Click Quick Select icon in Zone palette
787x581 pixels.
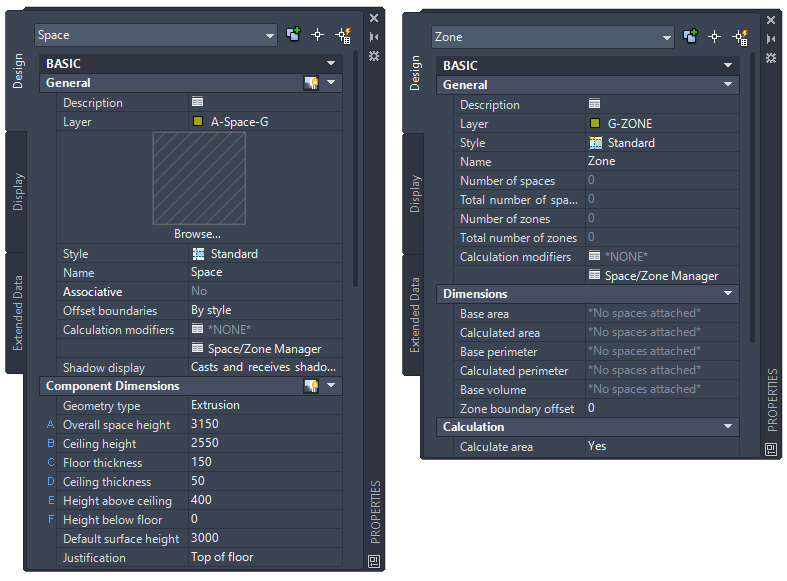[741, 38]
